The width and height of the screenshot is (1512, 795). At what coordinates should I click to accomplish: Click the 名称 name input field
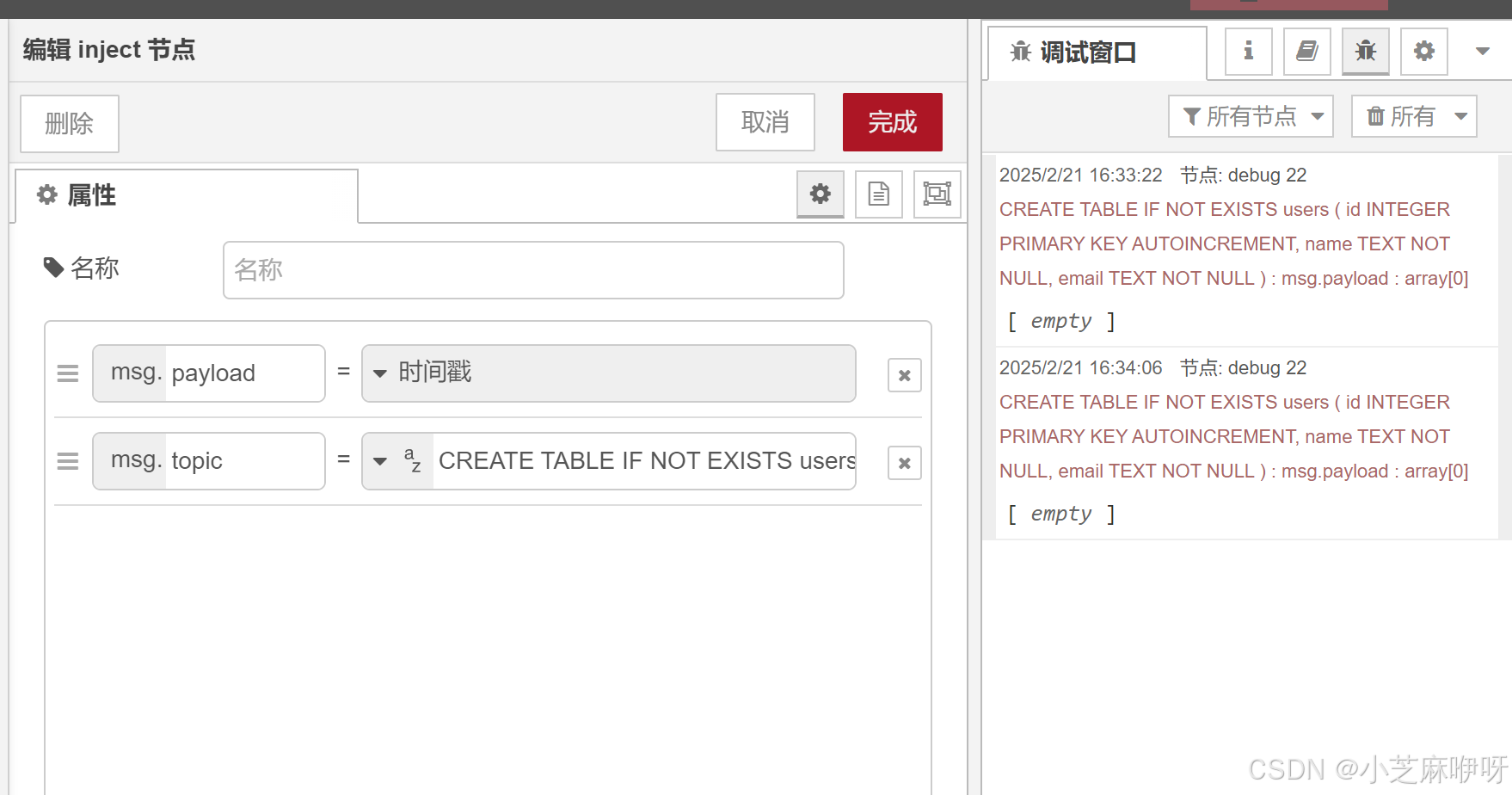click(533, 269)
